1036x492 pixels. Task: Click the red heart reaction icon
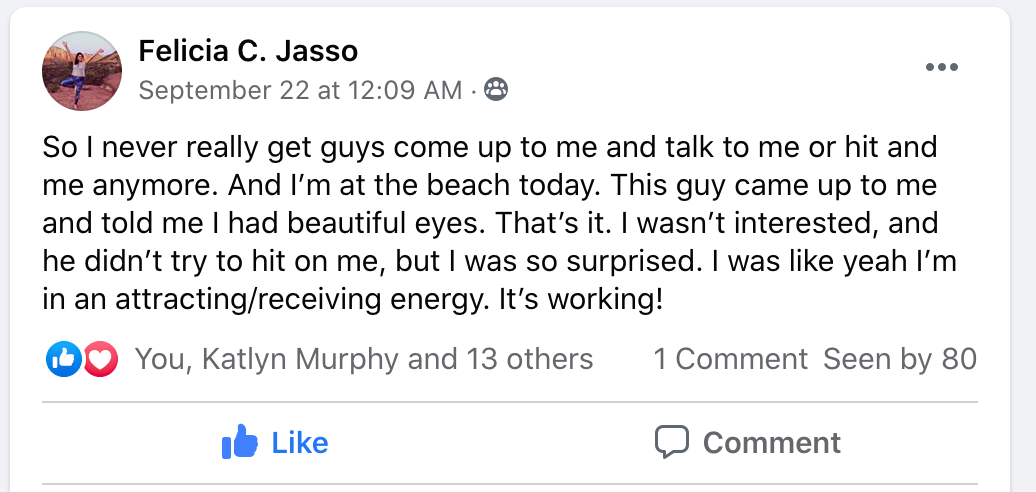pyautogui.click(x=101, y=359)
